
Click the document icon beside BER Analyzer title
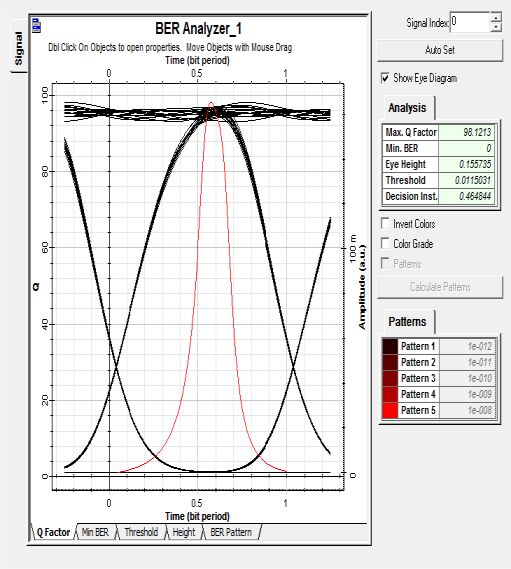click(x=36, y=26)
